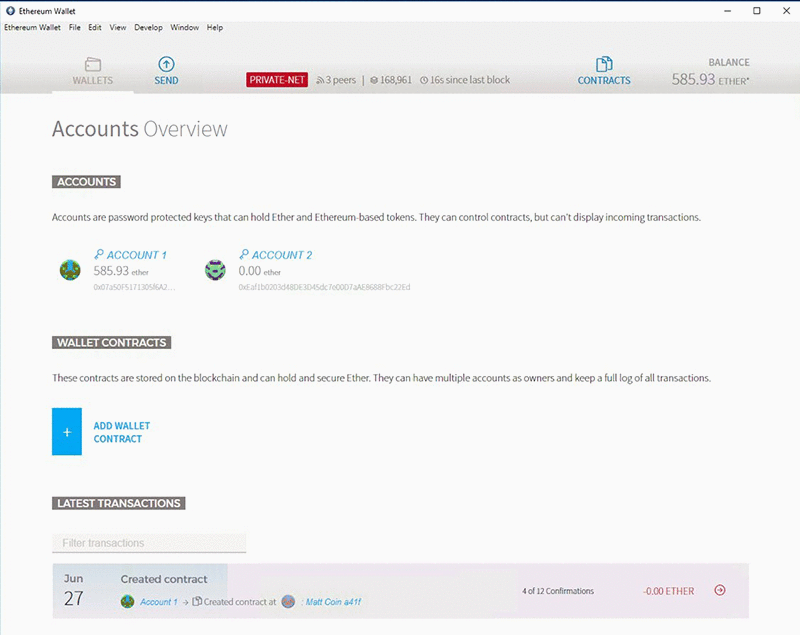
Task: Click '168,961' block number text
Action: (396, 80)
